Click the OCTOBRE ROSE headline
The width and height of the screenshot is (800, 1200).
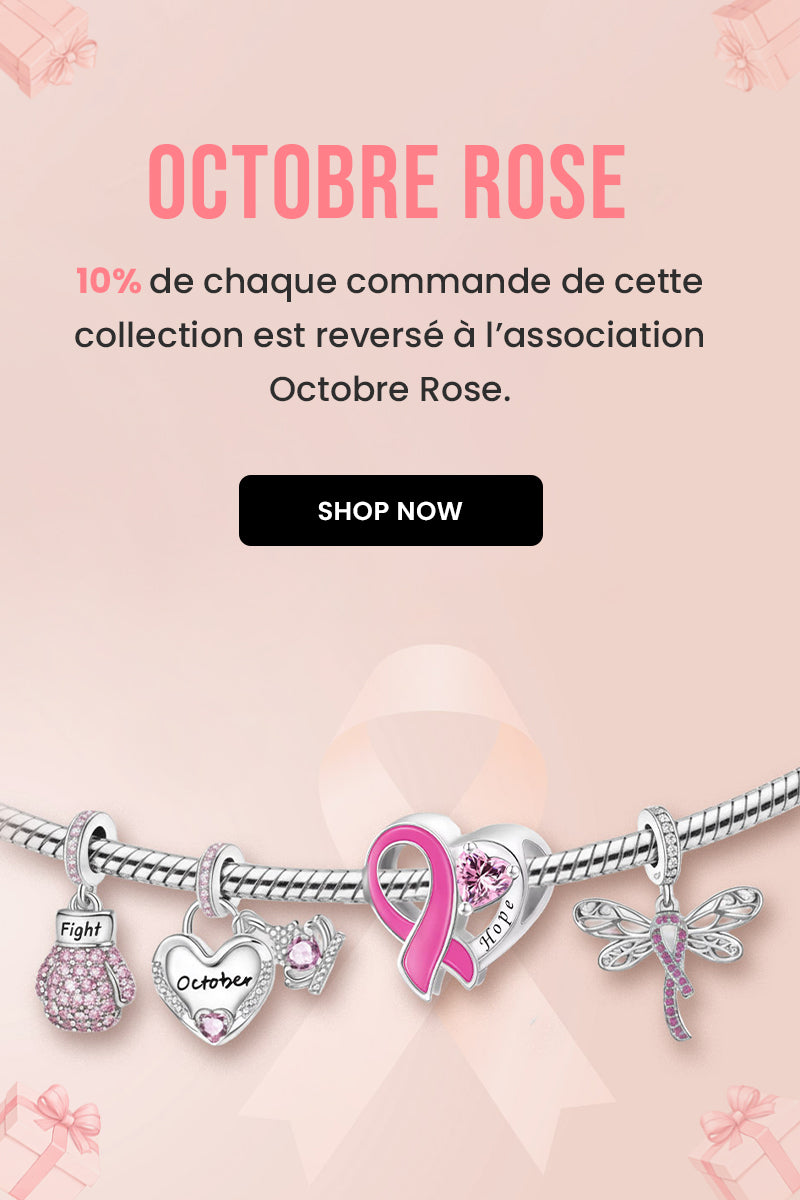point(387,184)
